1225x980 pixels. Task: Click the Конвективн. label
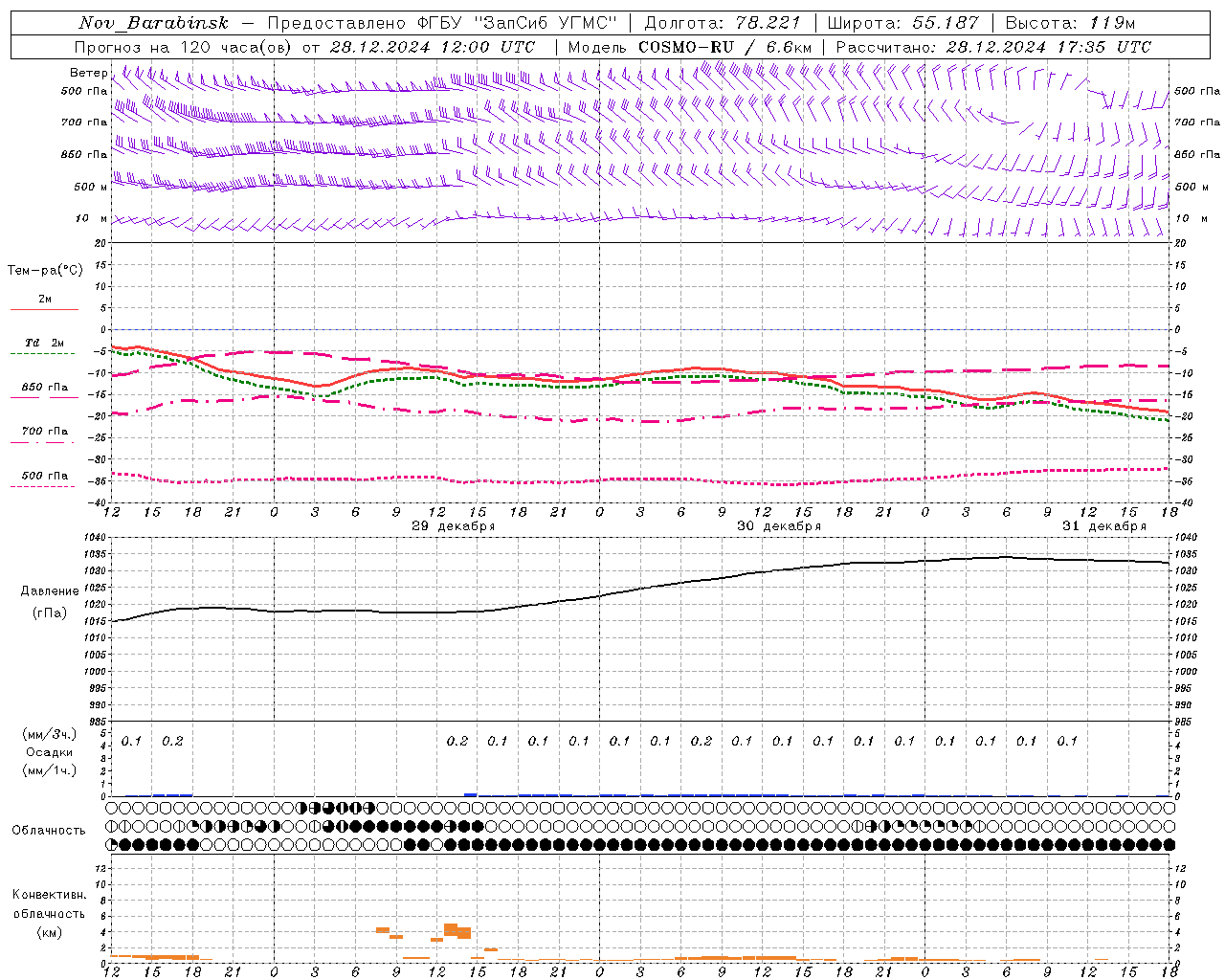point(50,895)
